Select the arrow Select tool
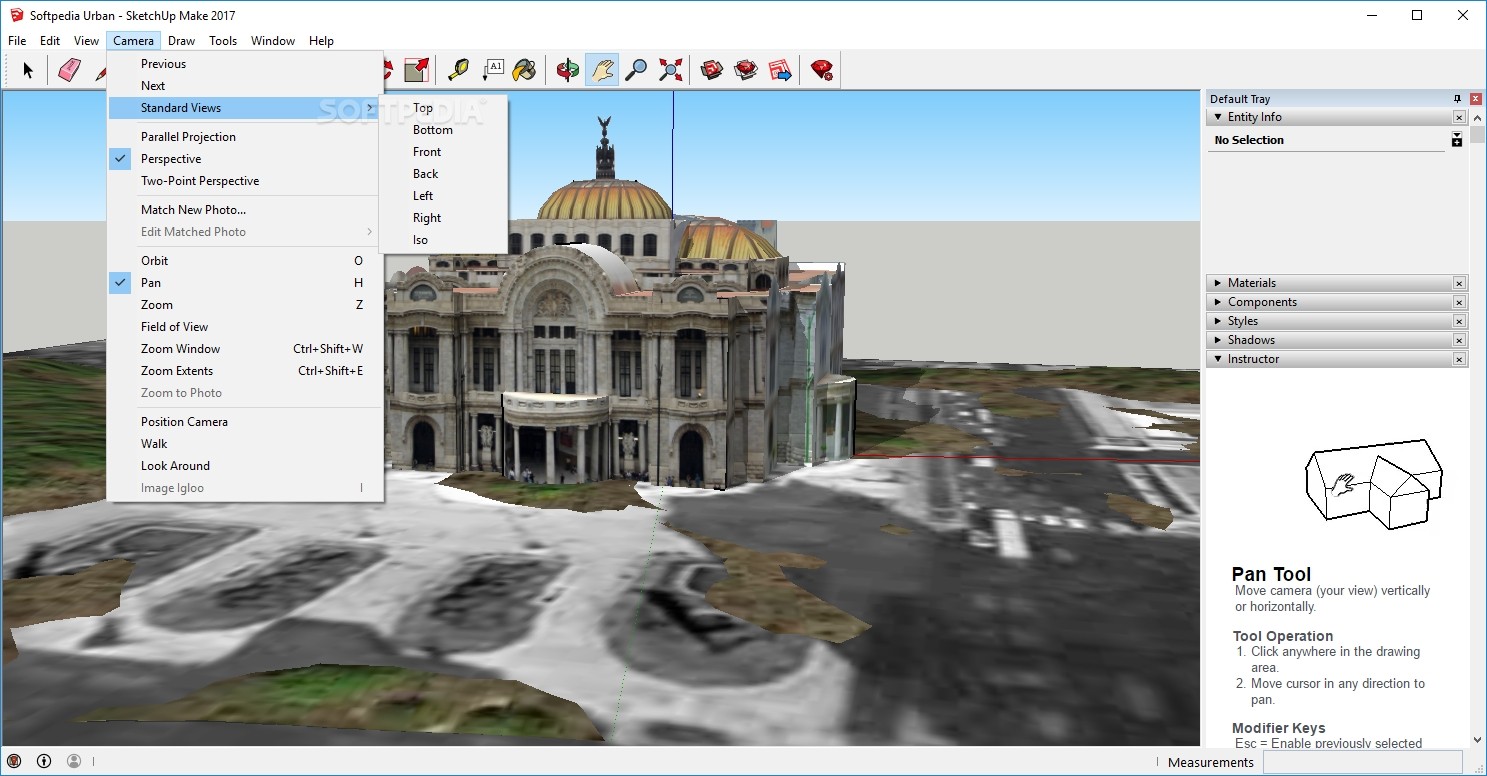Viewport: 1487px width, 776px height. tap(28, 70)
